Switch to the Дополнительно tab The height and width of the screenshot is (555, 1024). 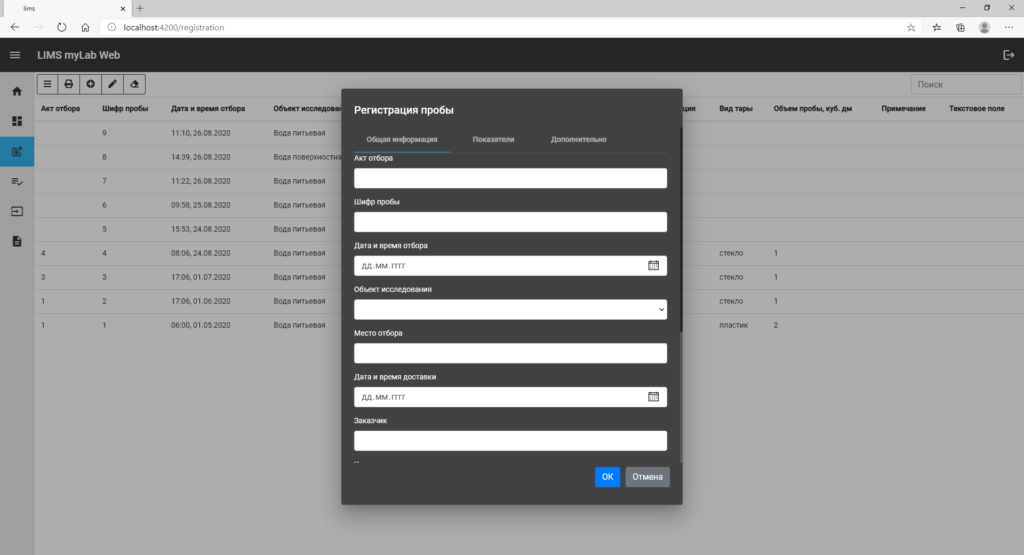tap(579, 139)
